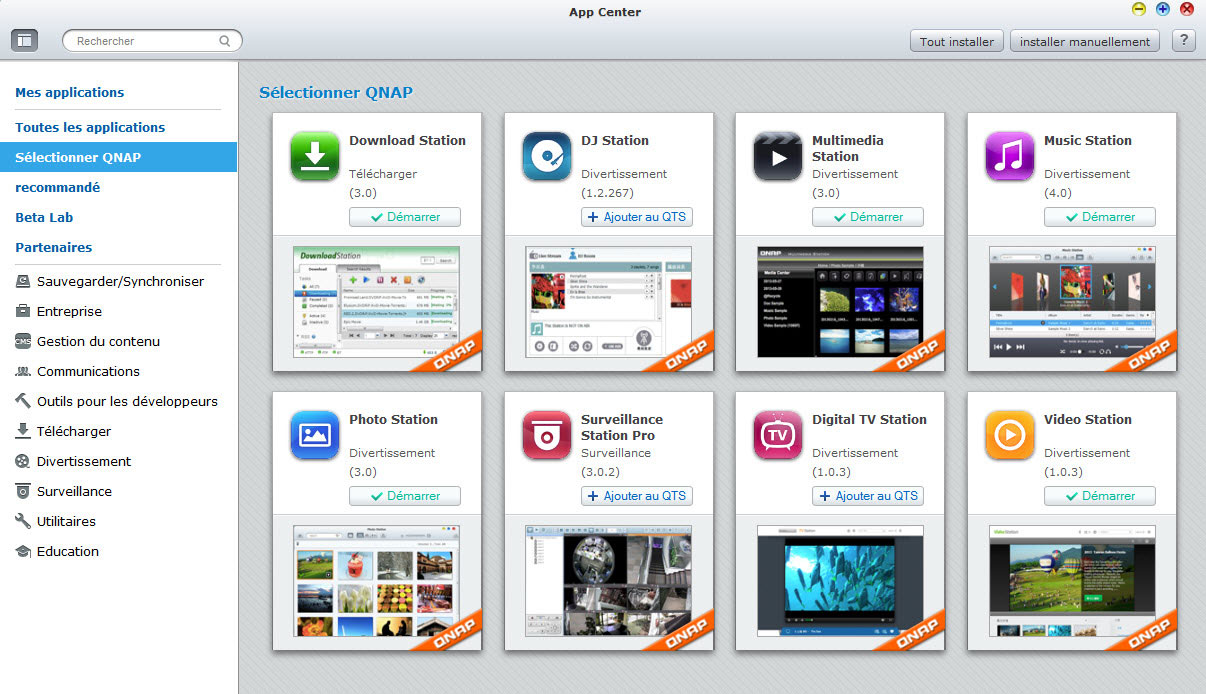
Task: Click the Communications people icon
Action: click(x=23, y=372)
